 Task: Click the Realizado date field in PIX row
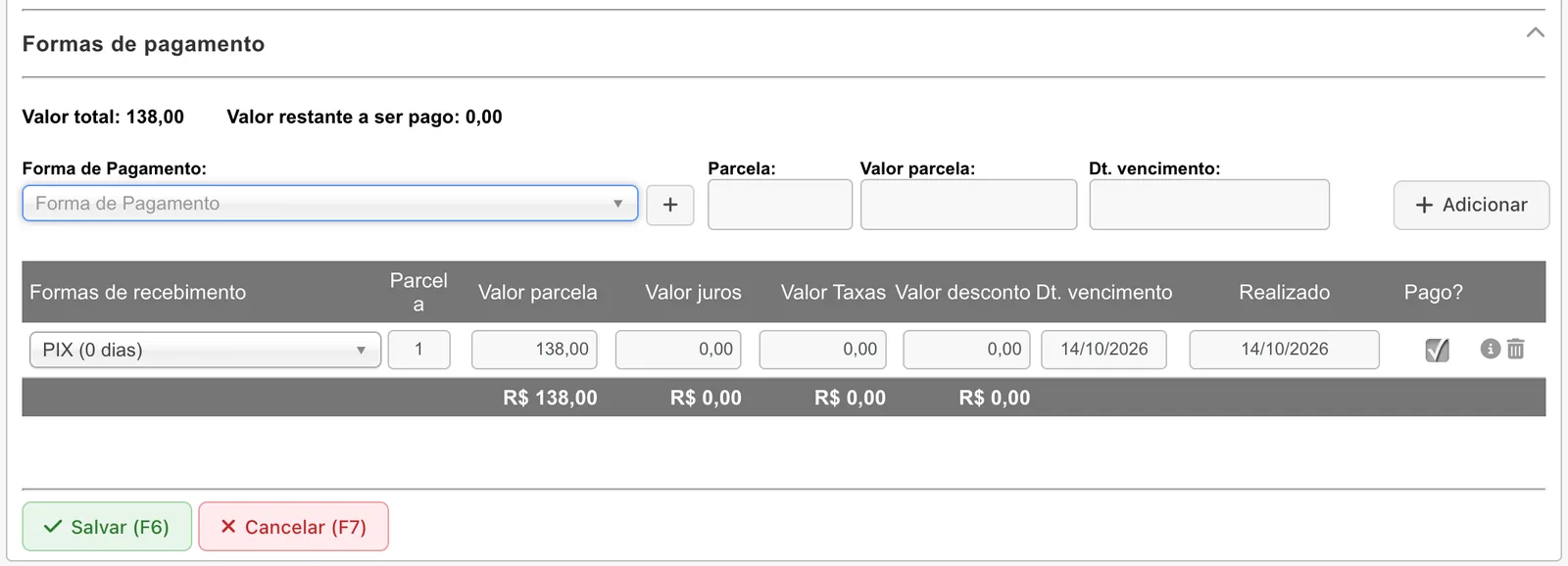(x=1284, y=350)
